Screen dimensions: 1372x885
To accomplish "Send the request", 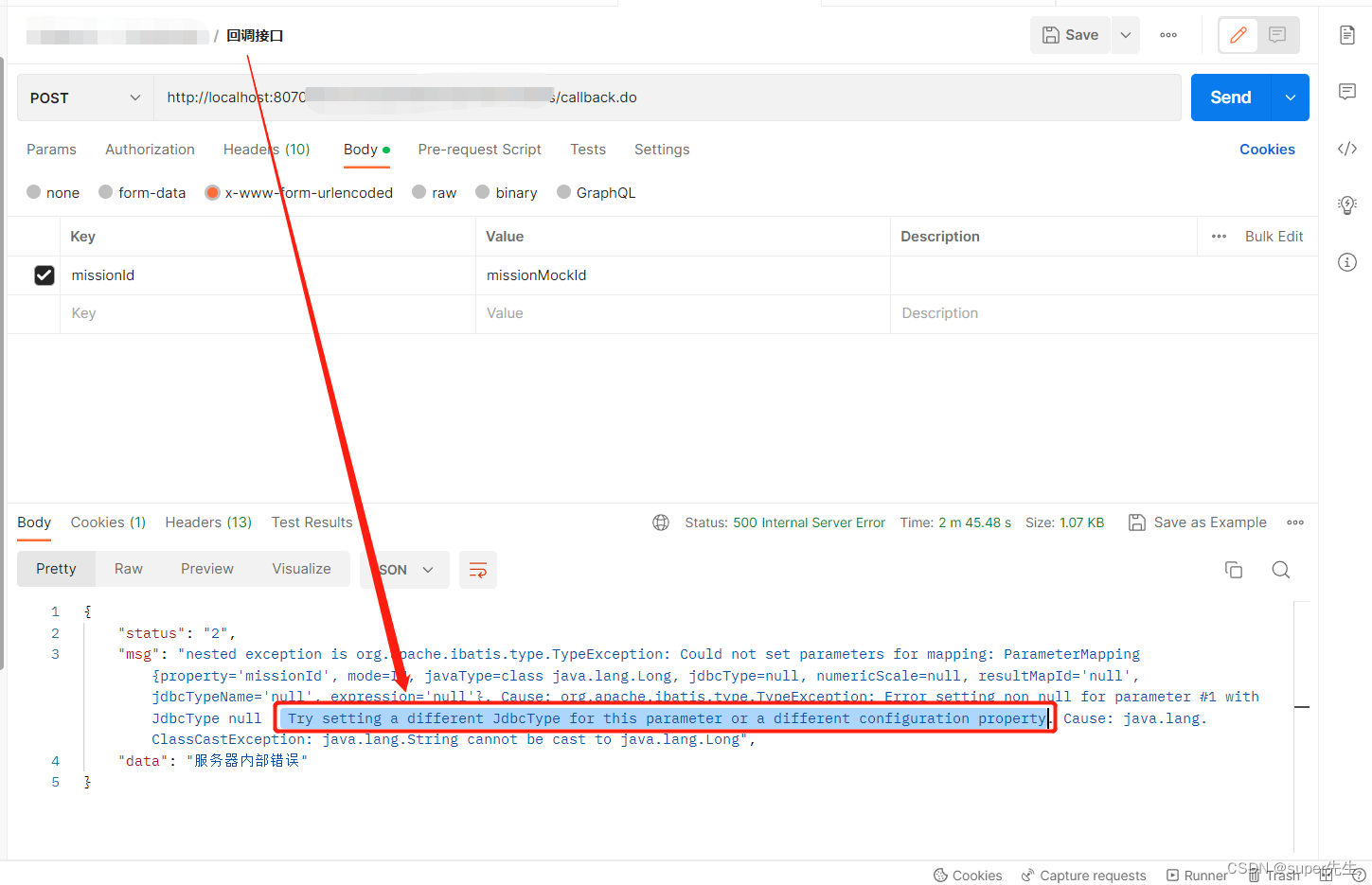I will coord(1230,97).
